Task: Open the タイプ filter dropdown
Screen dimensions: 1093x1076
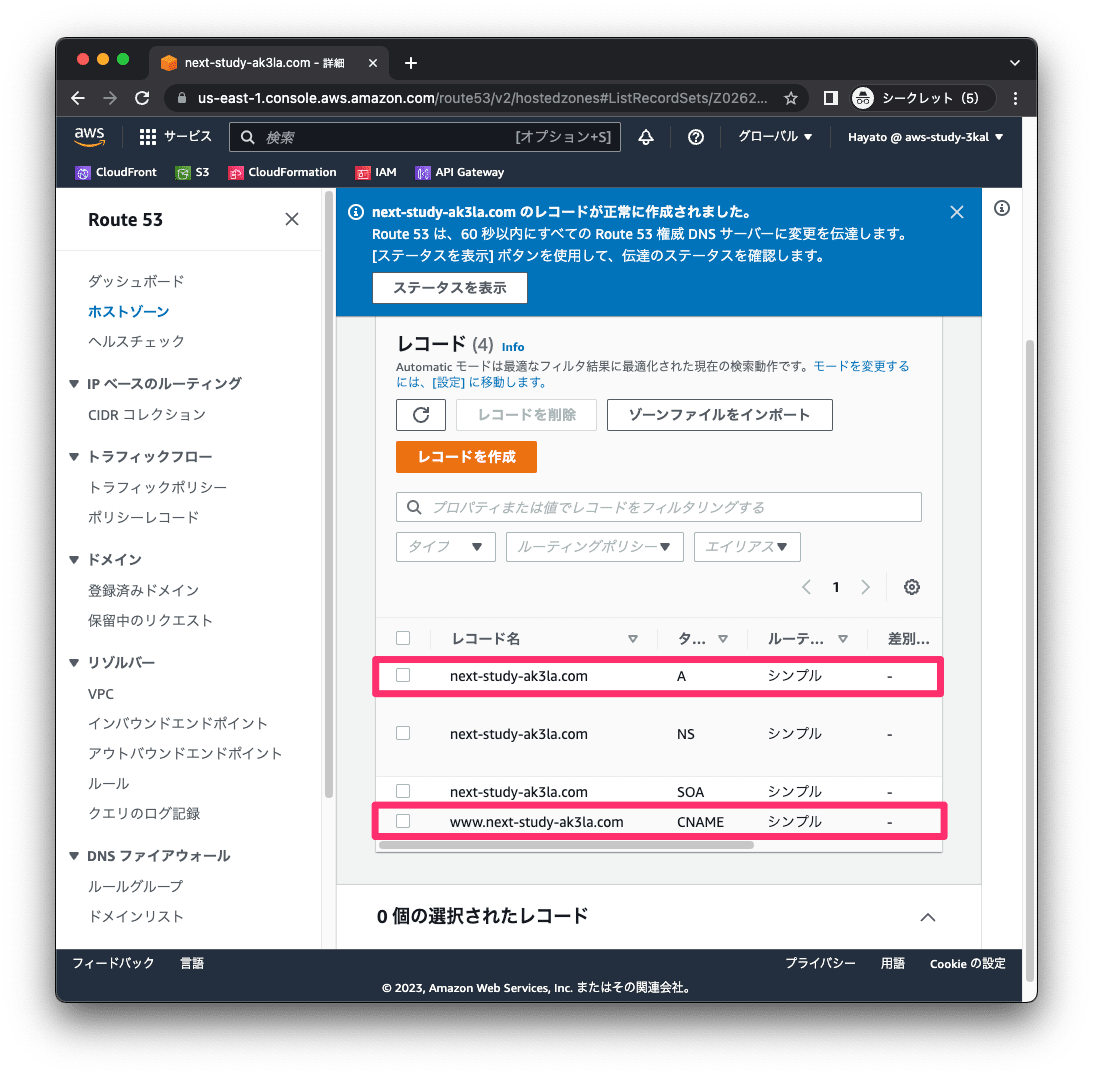Action: (446, 547)
